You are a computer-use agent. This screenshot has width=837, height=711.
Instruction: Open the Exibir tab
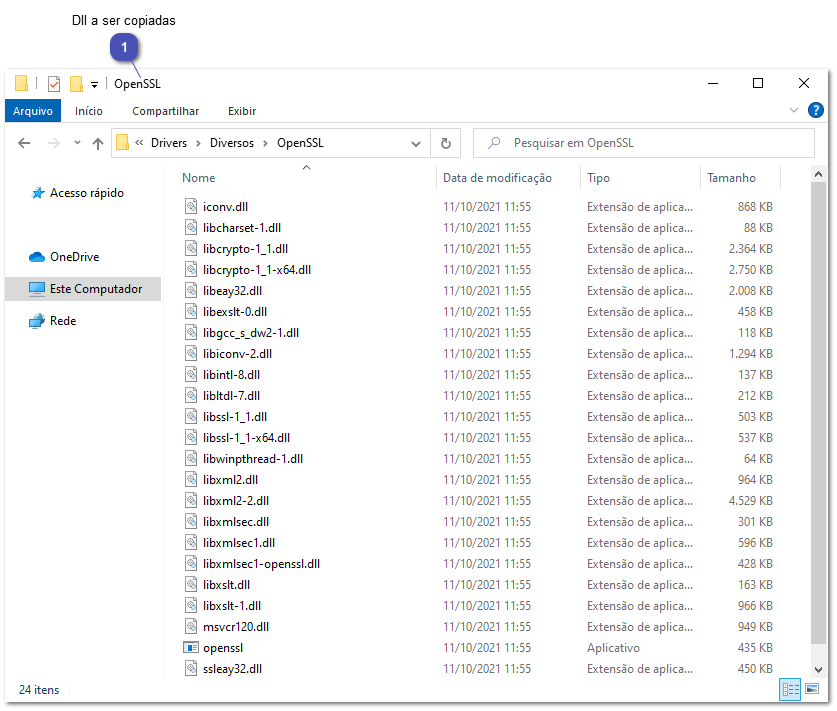[x=241, y=110]
